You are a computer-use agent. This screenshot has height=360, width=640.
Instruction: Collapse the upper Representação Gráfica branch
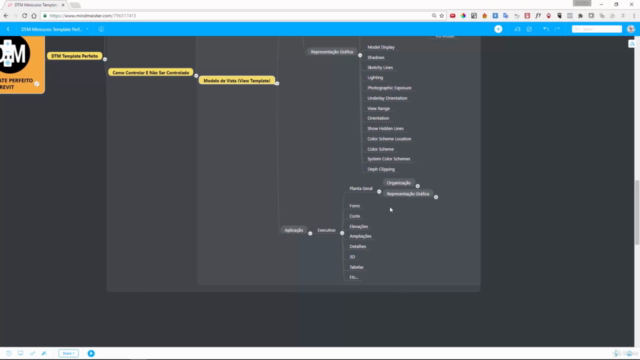tap(360, 55)
